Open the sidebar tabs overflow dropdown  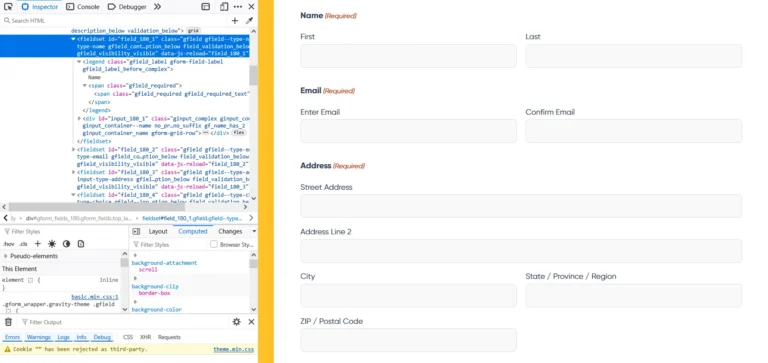point(254,231)
